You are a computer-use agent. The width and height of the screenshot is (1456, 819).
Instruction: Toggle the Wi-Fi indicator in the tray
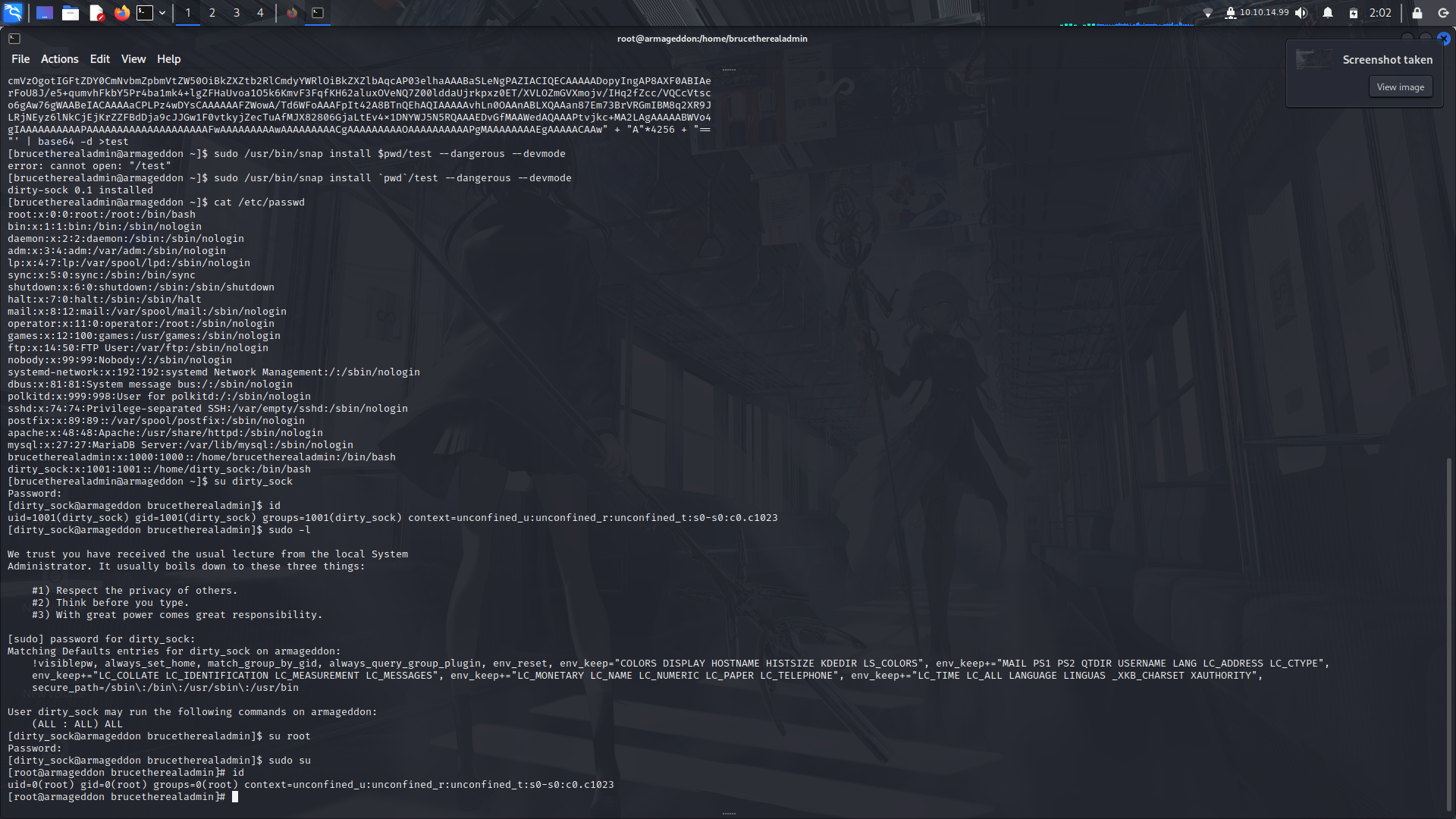coord(1208,12)
